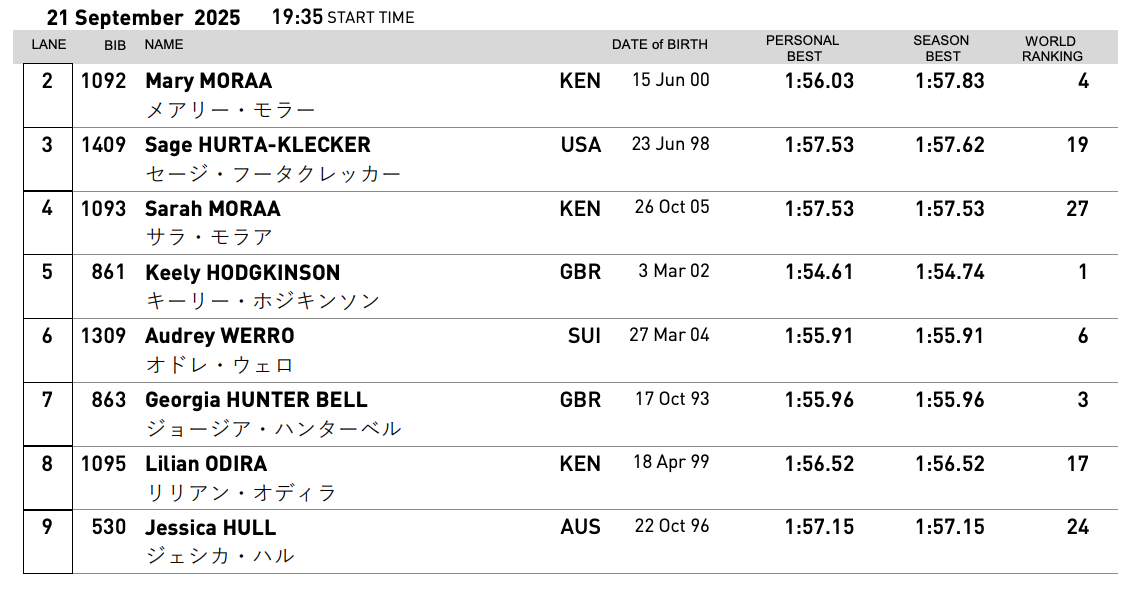Click the lane 9 cell
The image size is (1138, 590).
click(48, 542)
